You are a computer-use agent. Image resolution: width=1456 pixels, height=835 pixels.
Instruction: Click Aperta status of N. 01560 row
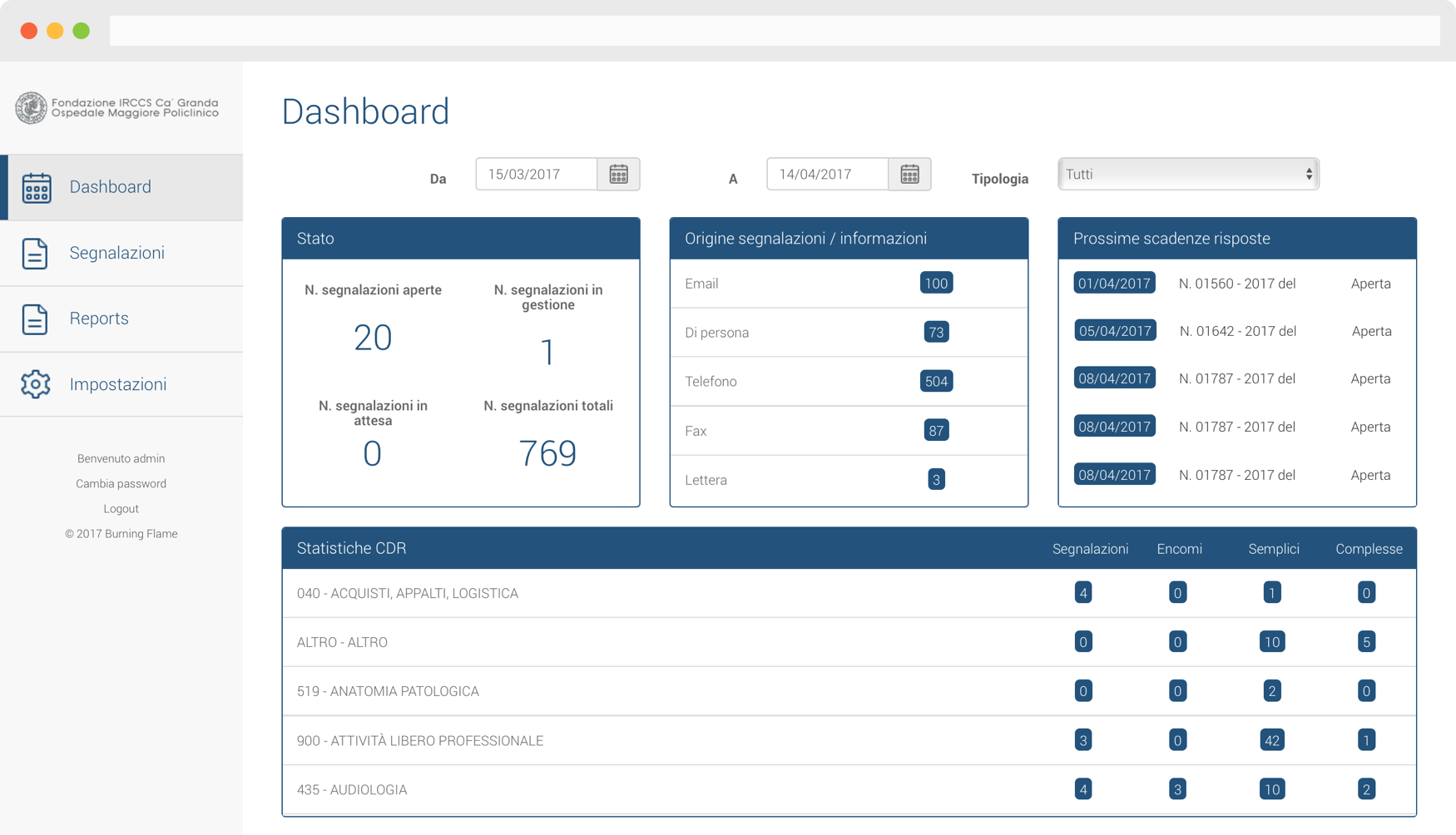click(1371, 284)
